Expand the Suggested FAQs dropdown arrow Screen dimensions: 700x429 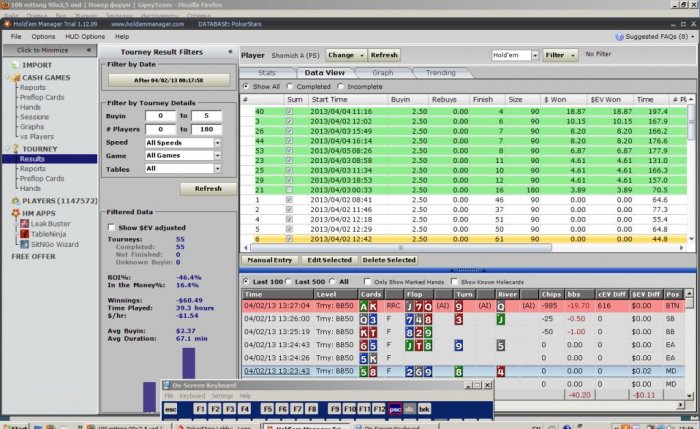pos(692,37)
